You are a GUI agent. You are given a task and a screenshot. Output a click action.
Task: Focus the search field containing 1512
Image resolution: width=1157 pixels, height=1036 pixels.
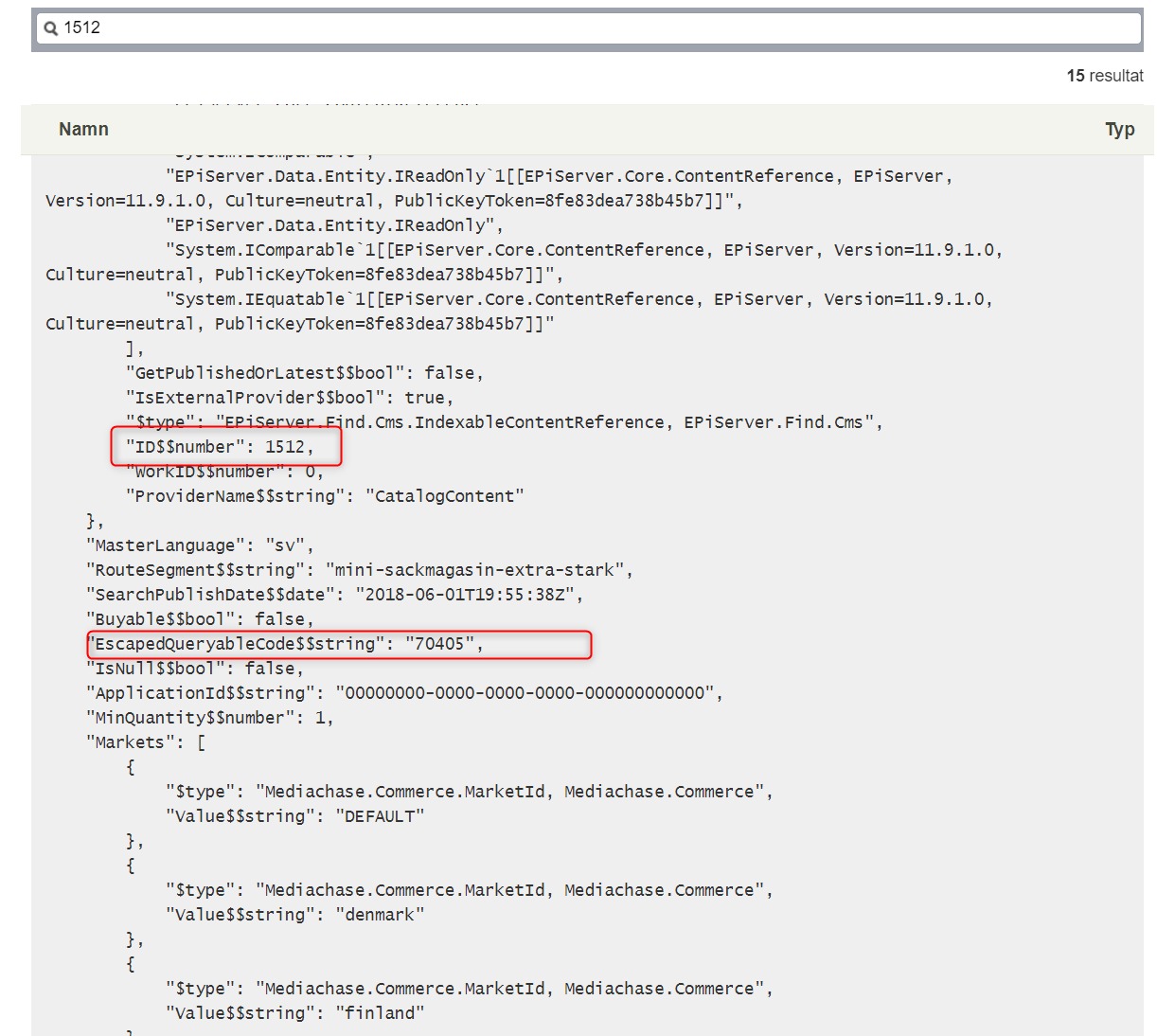(x=587, y=28)
